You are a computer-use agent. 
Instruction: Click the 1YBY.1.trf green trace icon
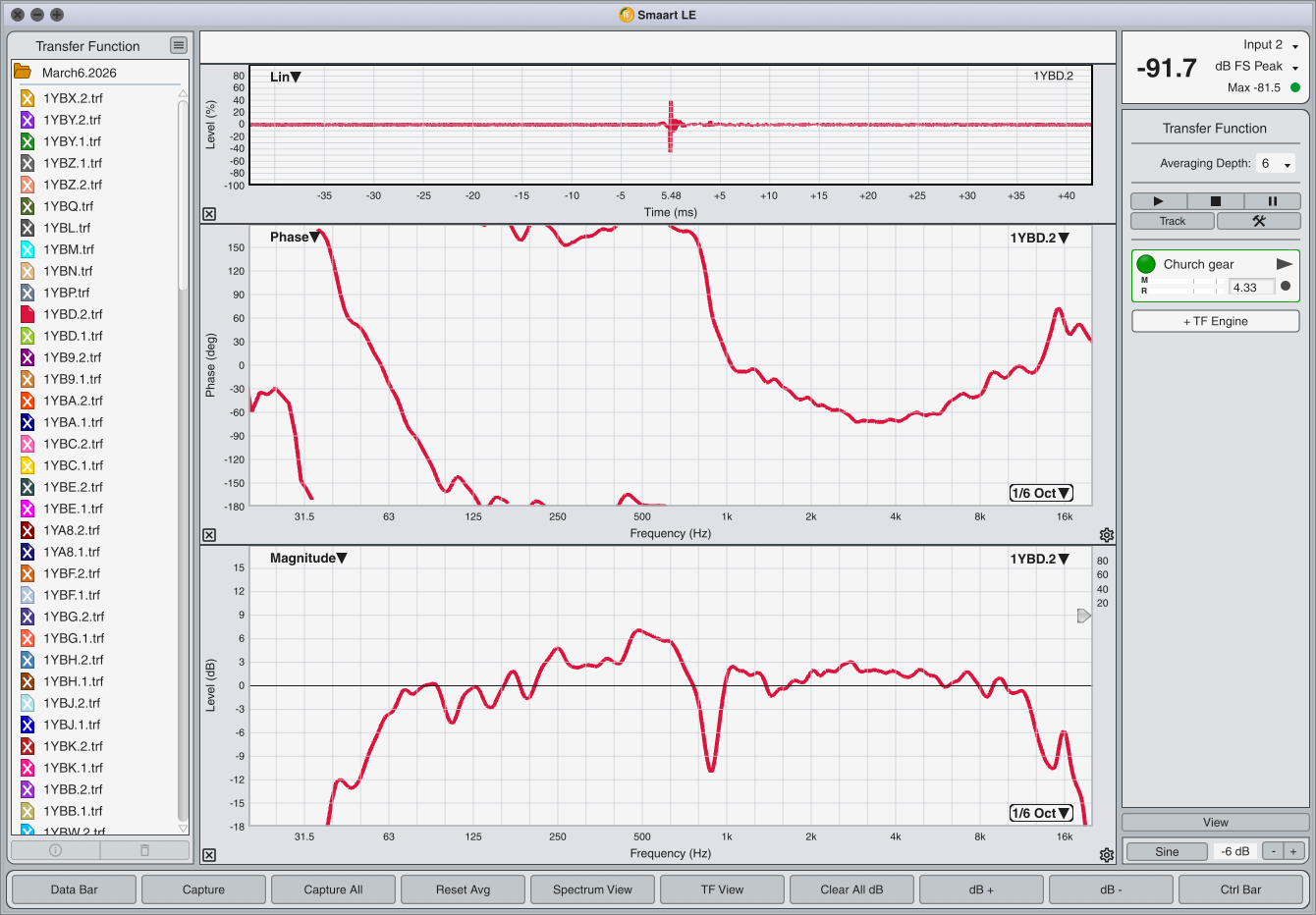[27, 141]
